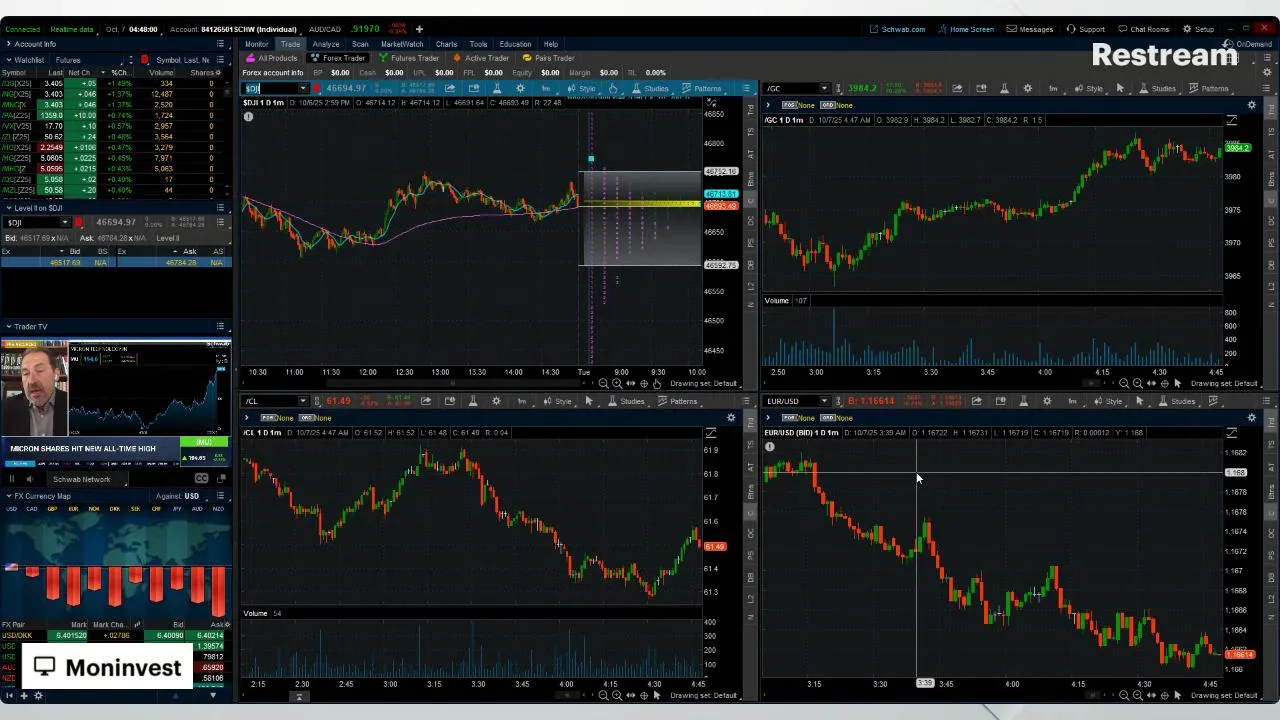Collapse the Account Info section

tap(8, 44)
